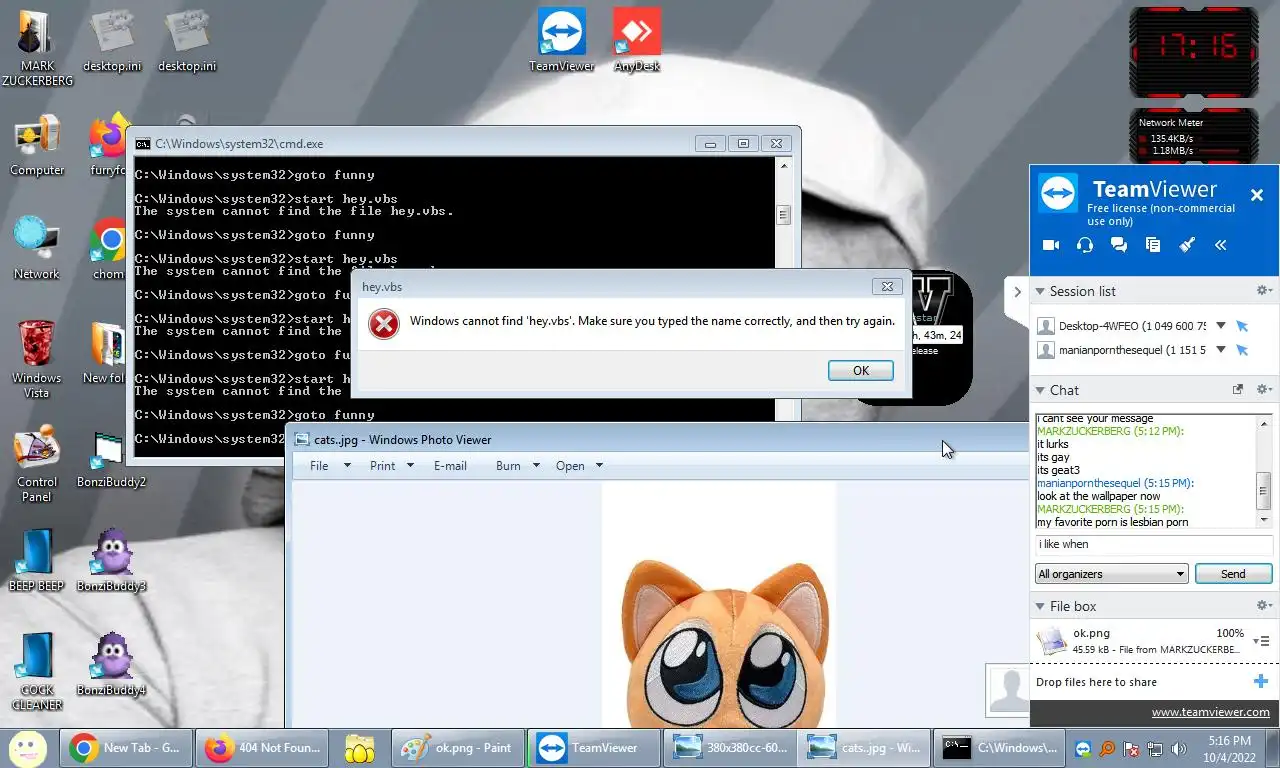Image resolution: width=1280 pixels, height=768 pixels.
Task: Open Chat gear settings dropdown
Action: [1264, 390]
